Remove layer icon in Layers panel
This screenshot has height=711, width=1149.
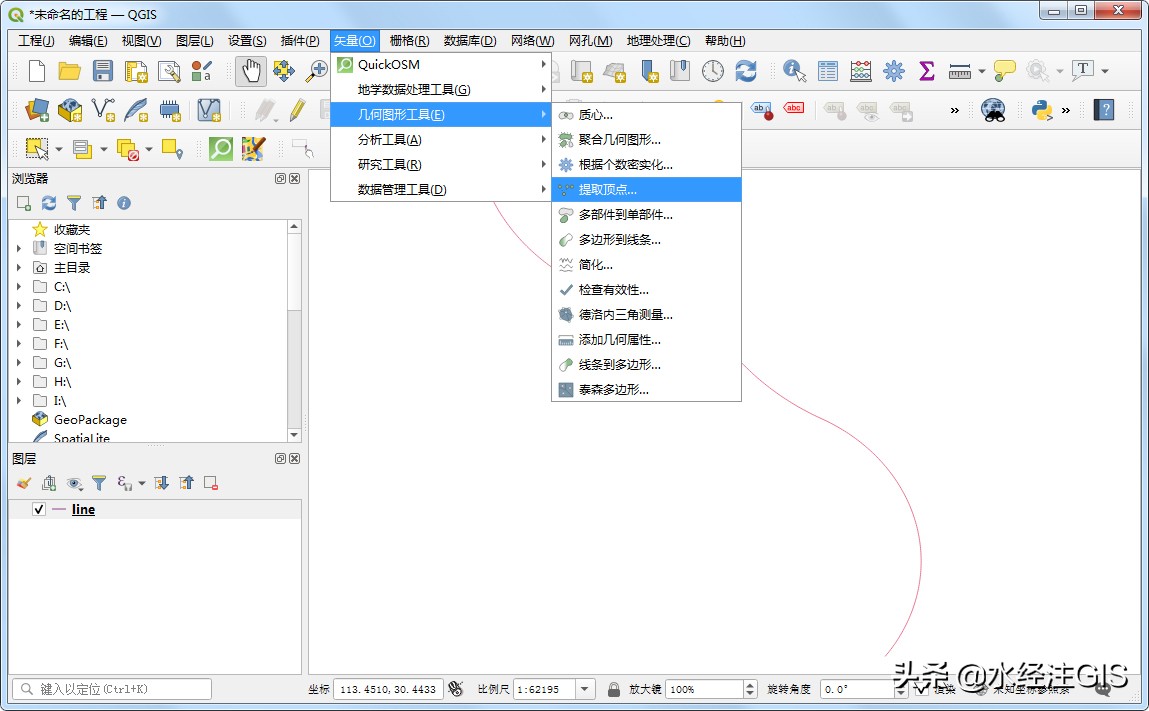pos(211,482)
